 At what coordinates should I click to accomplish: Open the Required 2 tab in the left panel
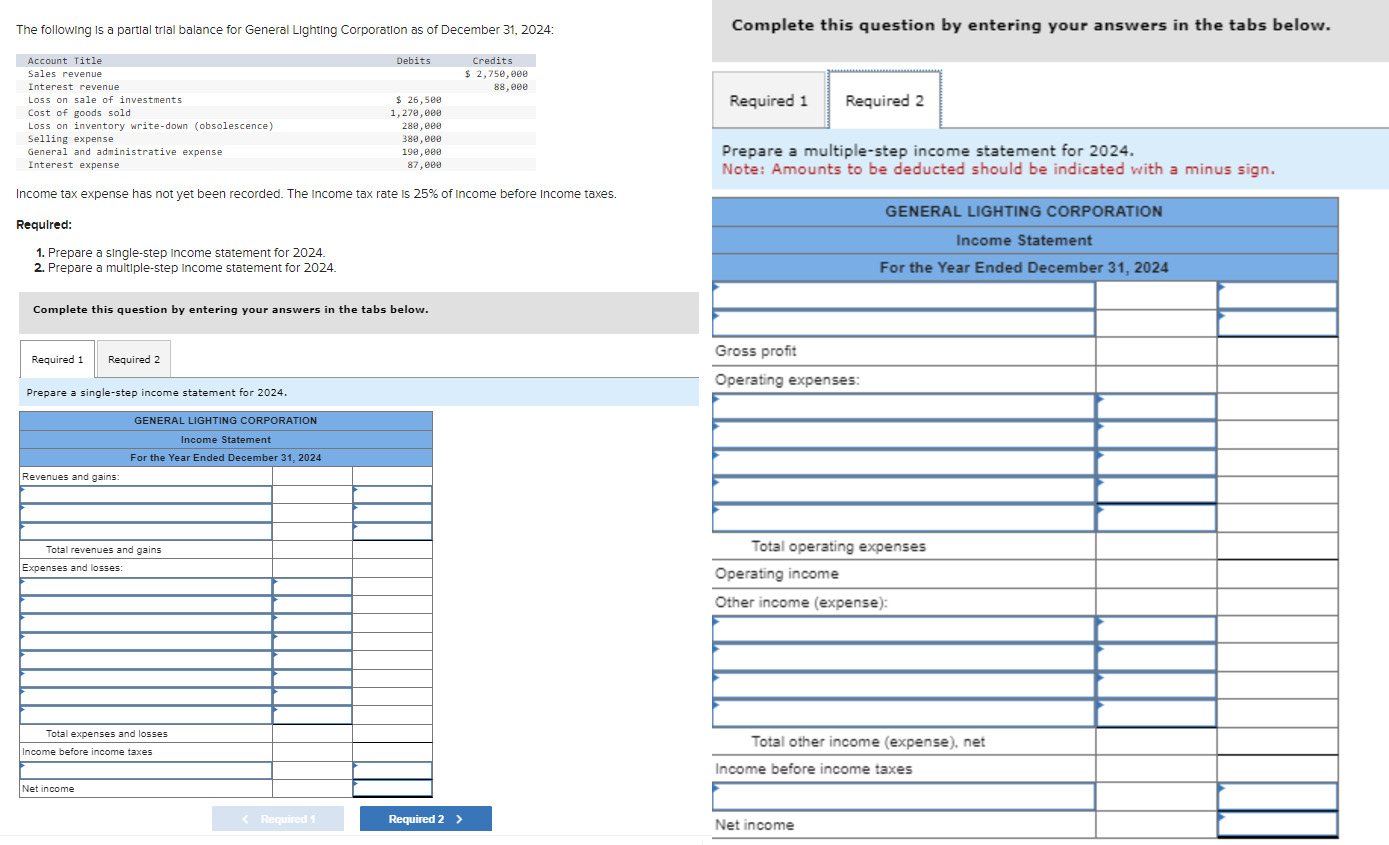[134, 359]
